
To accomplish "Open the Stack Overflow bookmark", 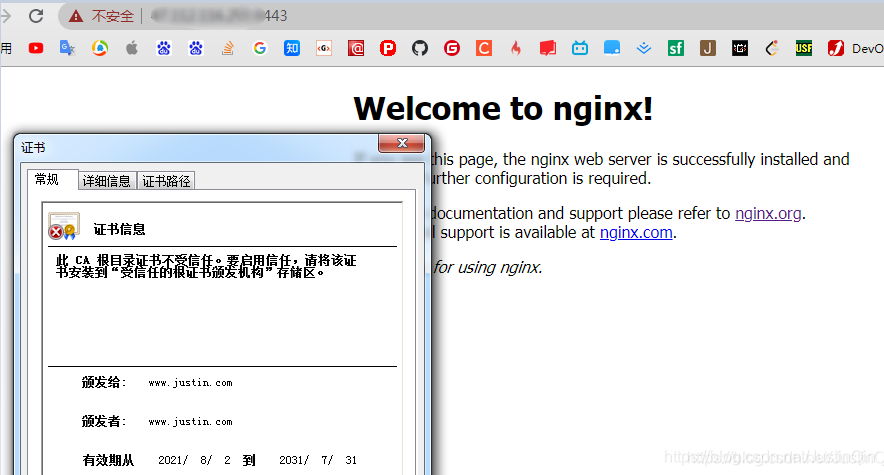I will point(228,48).
